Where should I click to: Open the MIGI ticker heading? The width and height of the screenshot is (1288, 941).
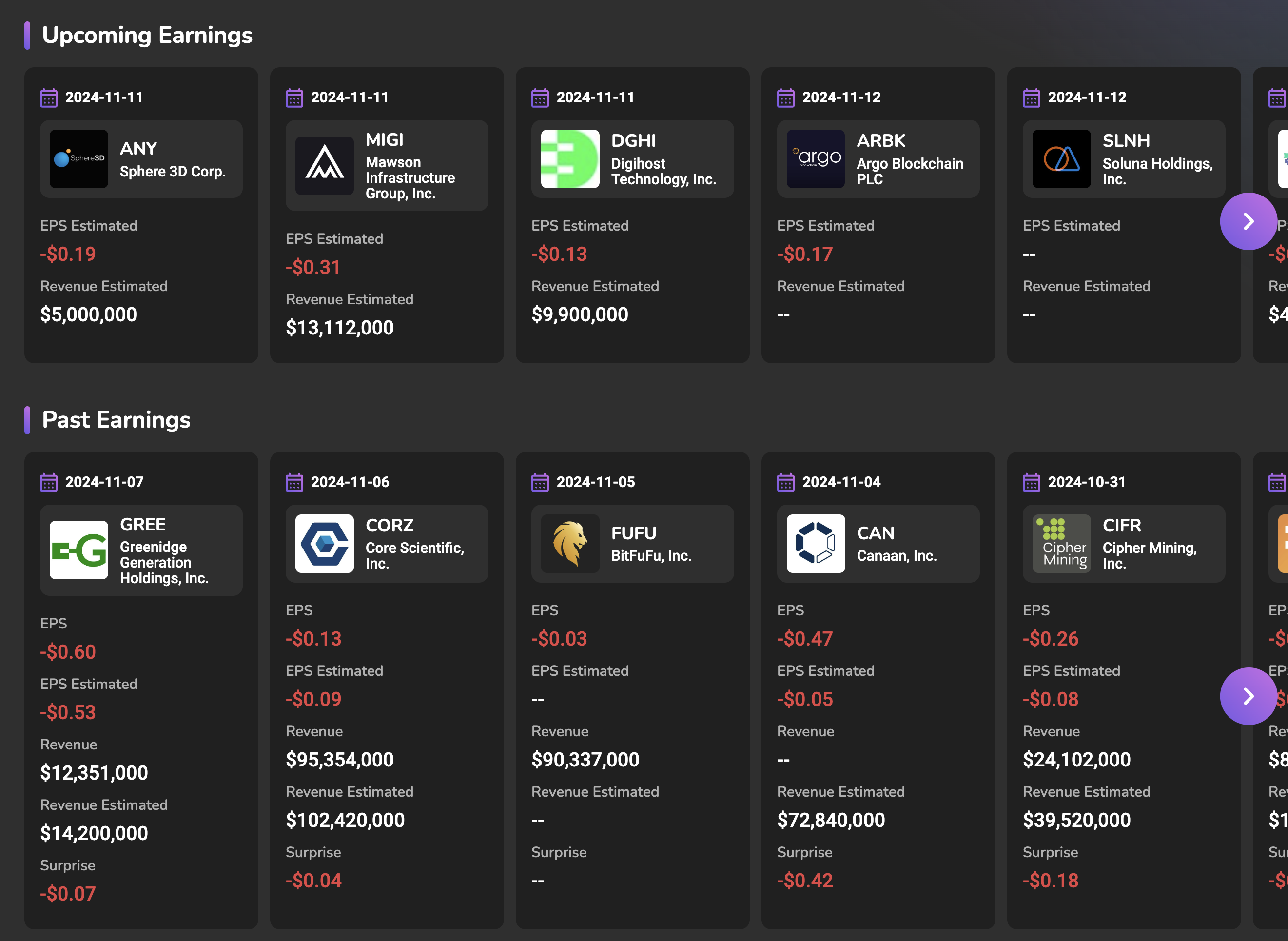[x=384, y=139]
